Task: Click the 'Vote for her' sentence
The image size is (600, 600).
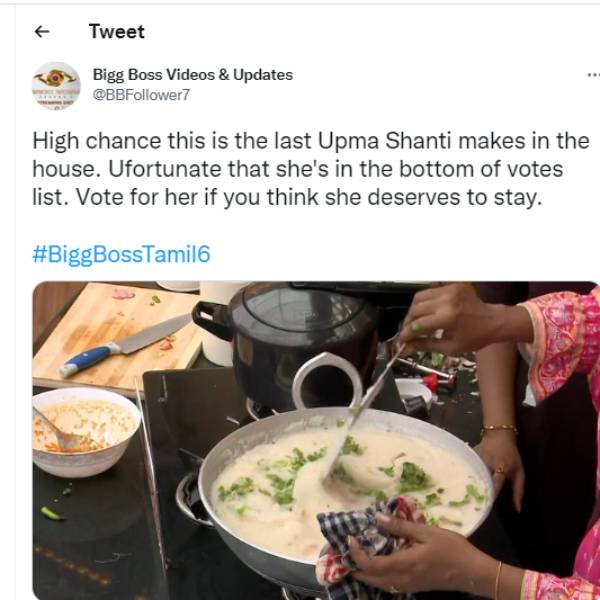Action: click(309, 197)
